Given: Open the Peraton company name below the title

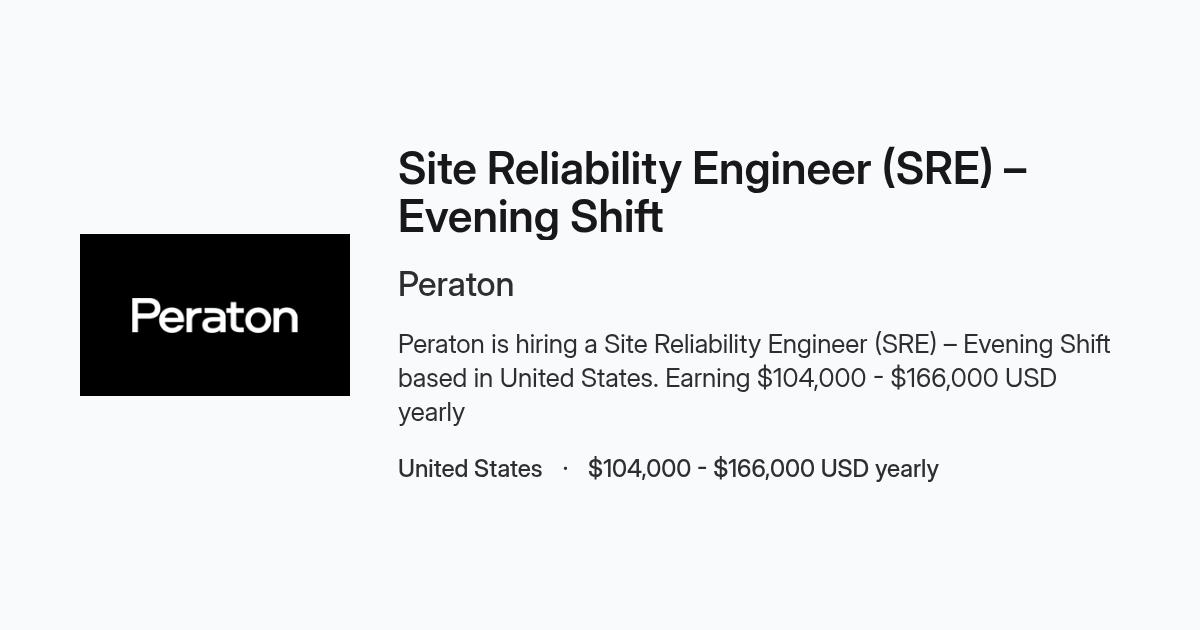Looking at the screenshot, I should pyautogui.click(x=456, y=285).
